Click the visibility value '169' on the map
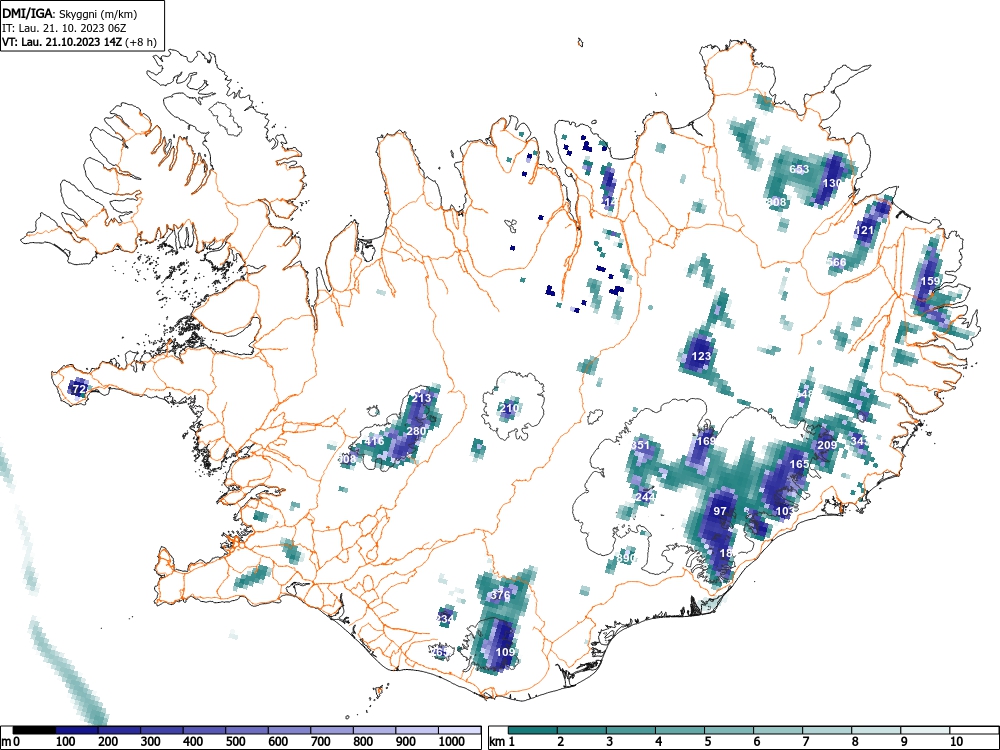 pyautogui.click(x=706, y=441)
